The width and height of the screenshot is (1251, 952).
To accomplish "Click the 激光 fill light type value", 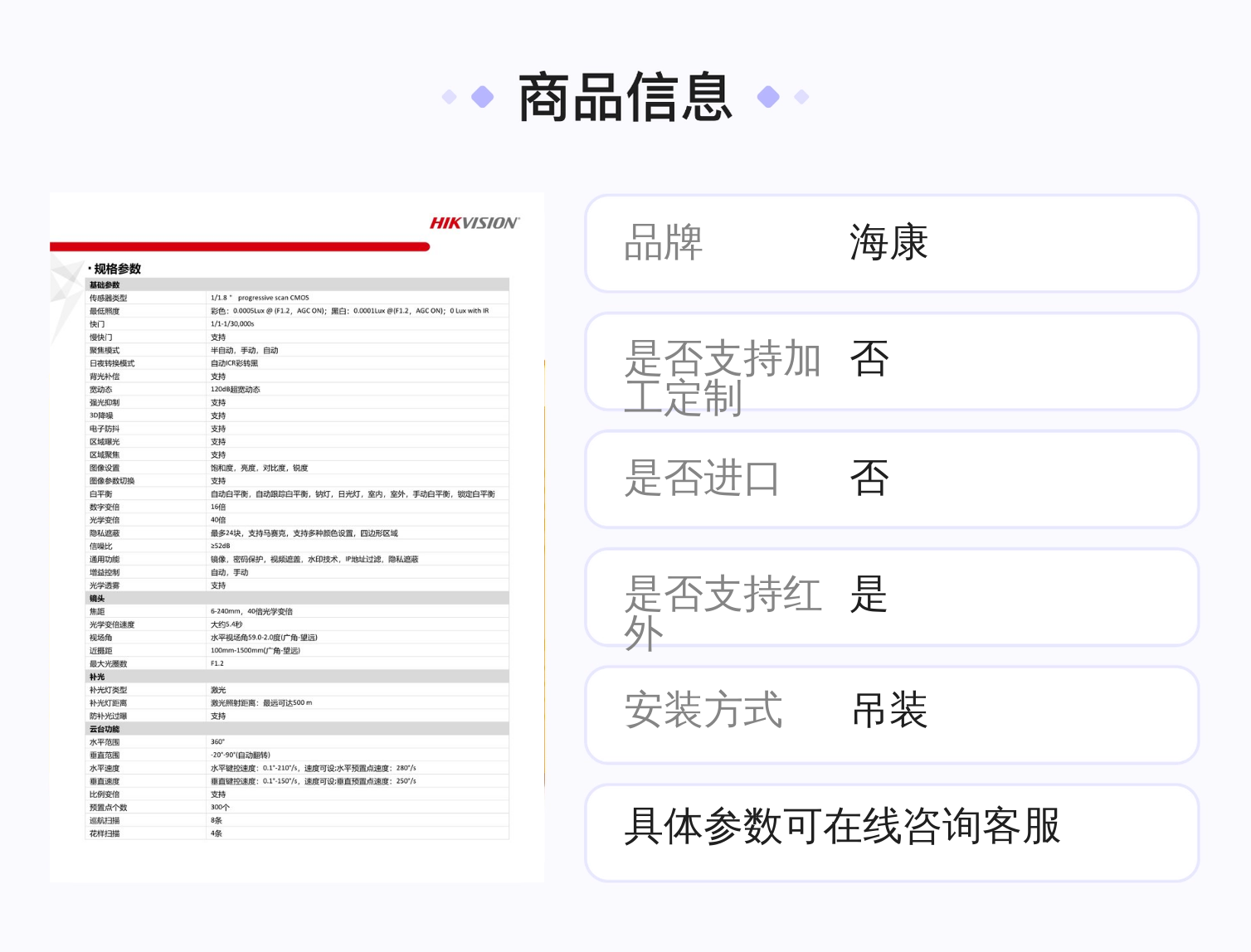I will 218,690.
